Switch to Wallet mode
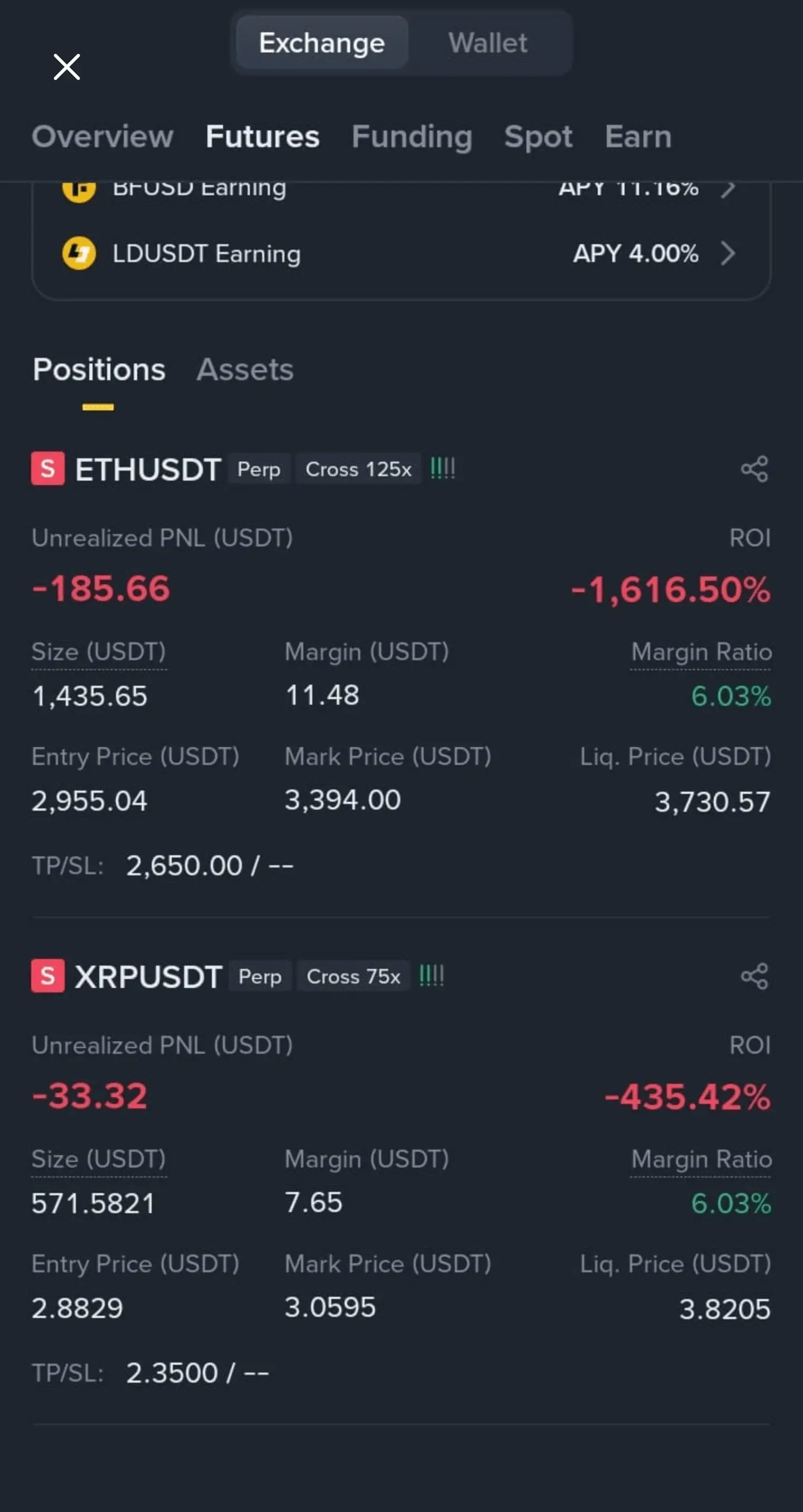The image size is (803, 1512). [x=488, y=43]
